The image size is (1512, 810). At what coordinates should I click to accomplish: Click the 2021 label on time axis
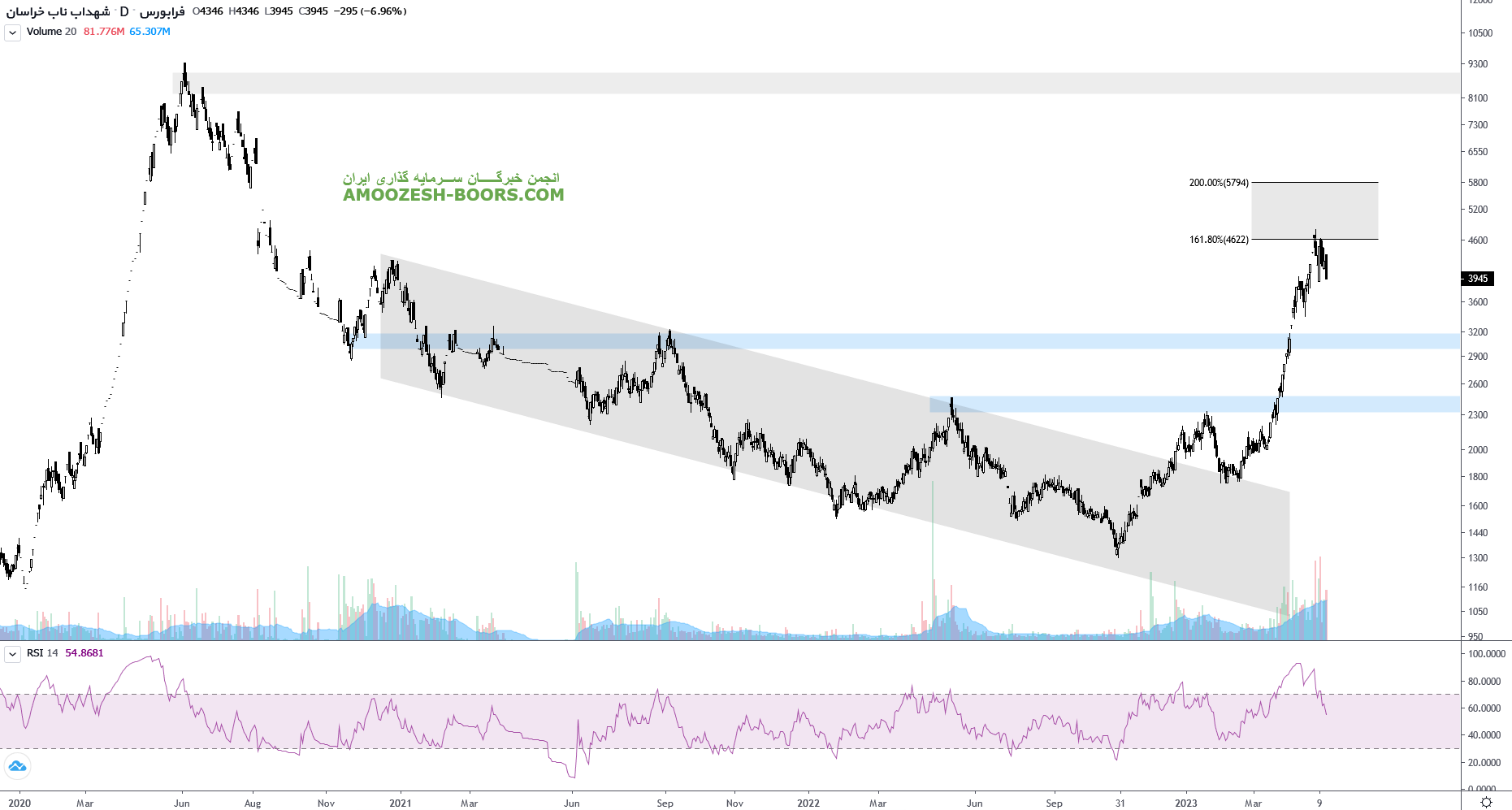[x=400, y=803]
